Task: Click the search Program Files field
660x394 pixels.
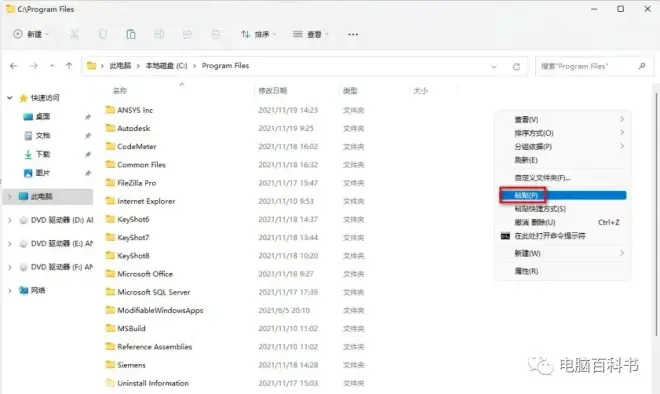Action: tap(594, 66)
